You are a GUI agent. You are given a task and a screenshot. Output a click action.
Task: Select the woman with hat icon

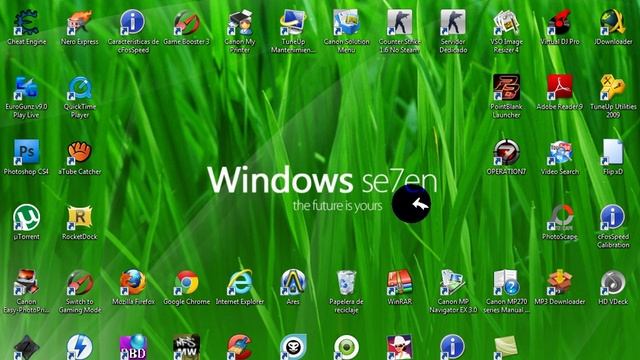[400, 347]
